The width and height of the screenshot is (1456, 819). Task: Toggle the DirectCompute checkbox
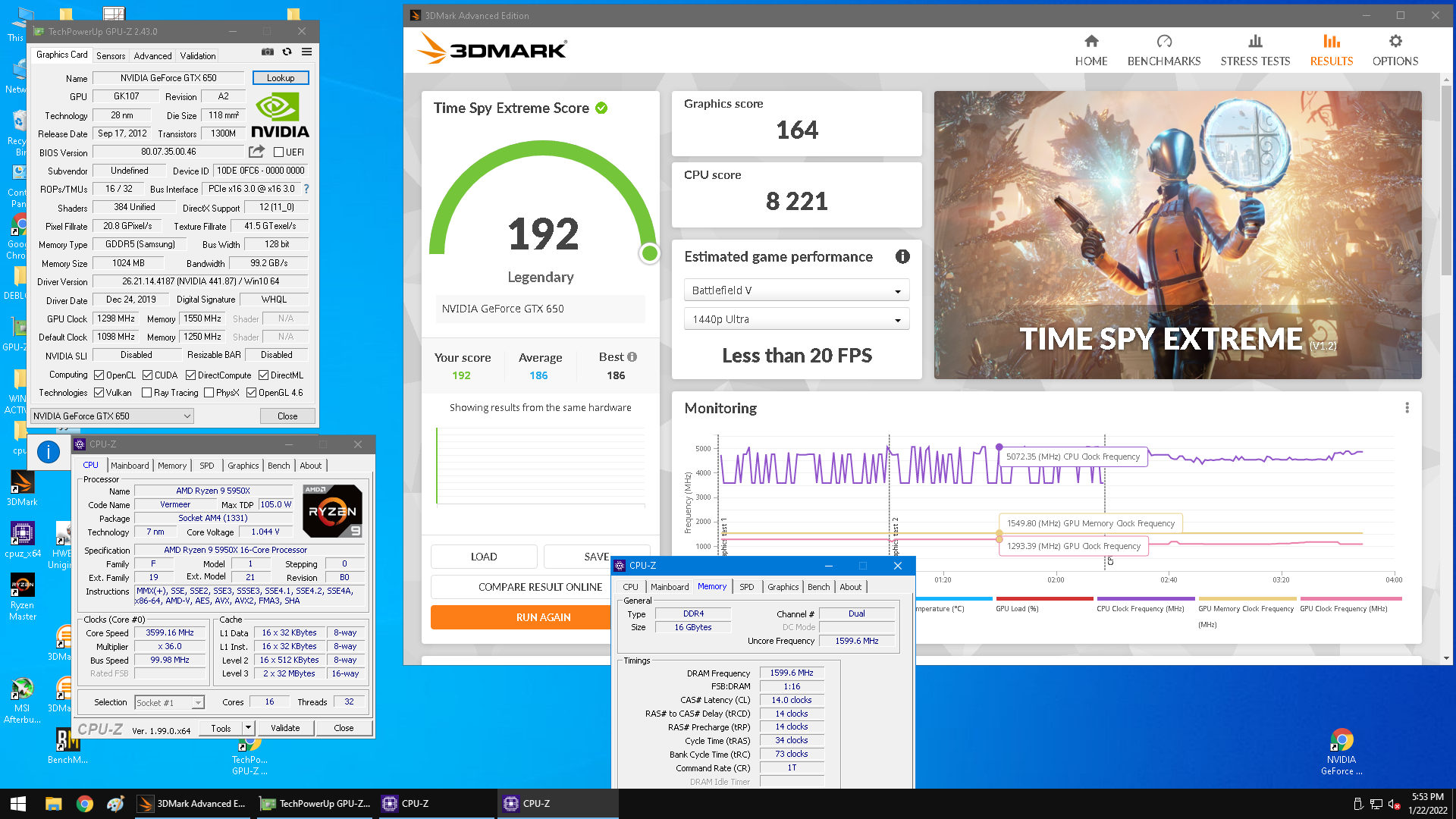pos(190,375)
